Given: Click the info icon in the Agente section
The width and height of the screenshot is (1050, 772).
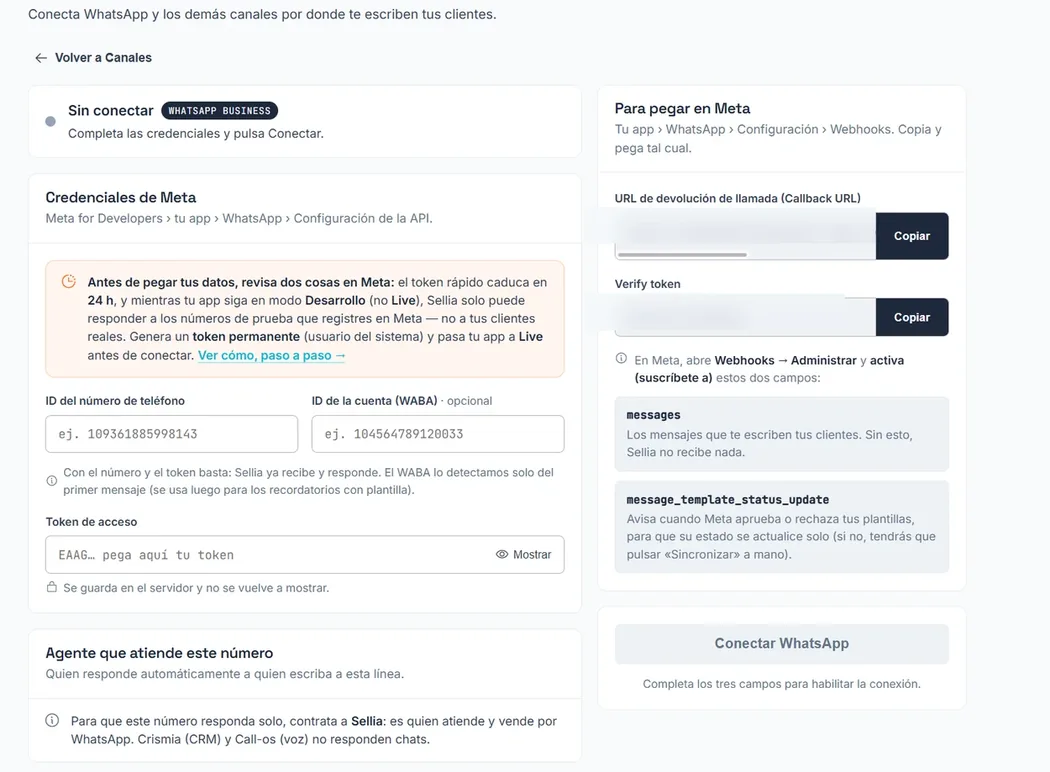Looking at the screenshot, I should coord(52,720).
